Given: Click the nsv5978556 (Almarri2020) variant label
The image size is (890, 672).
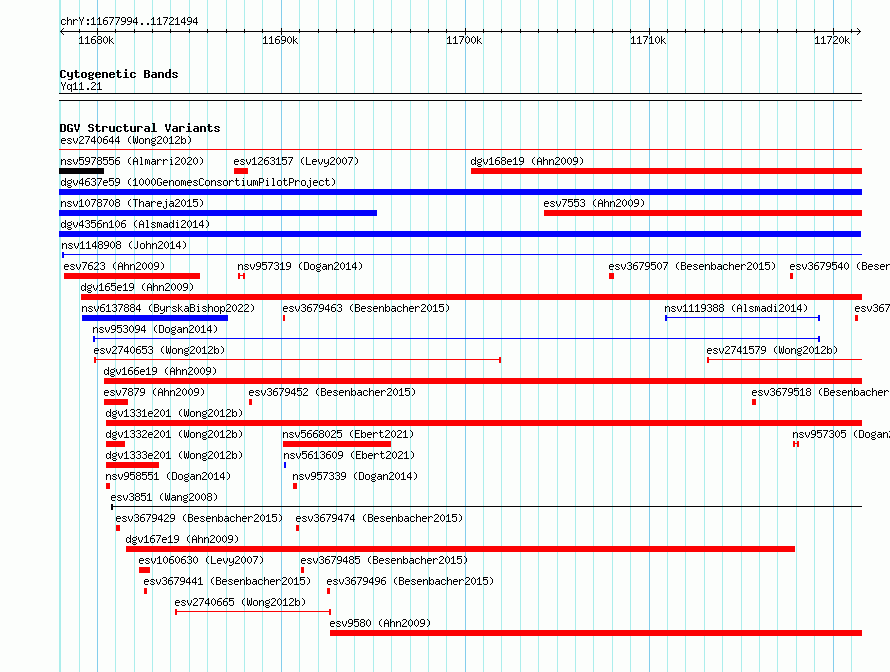Looking at the screenshot, I should point(132,161).
